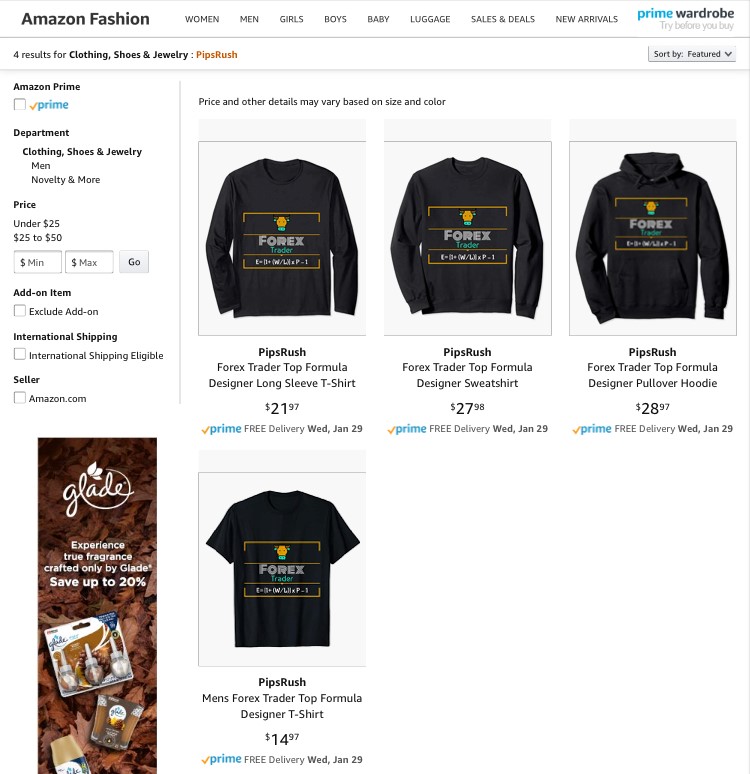Select Novelty & More department

pos(66,180)
